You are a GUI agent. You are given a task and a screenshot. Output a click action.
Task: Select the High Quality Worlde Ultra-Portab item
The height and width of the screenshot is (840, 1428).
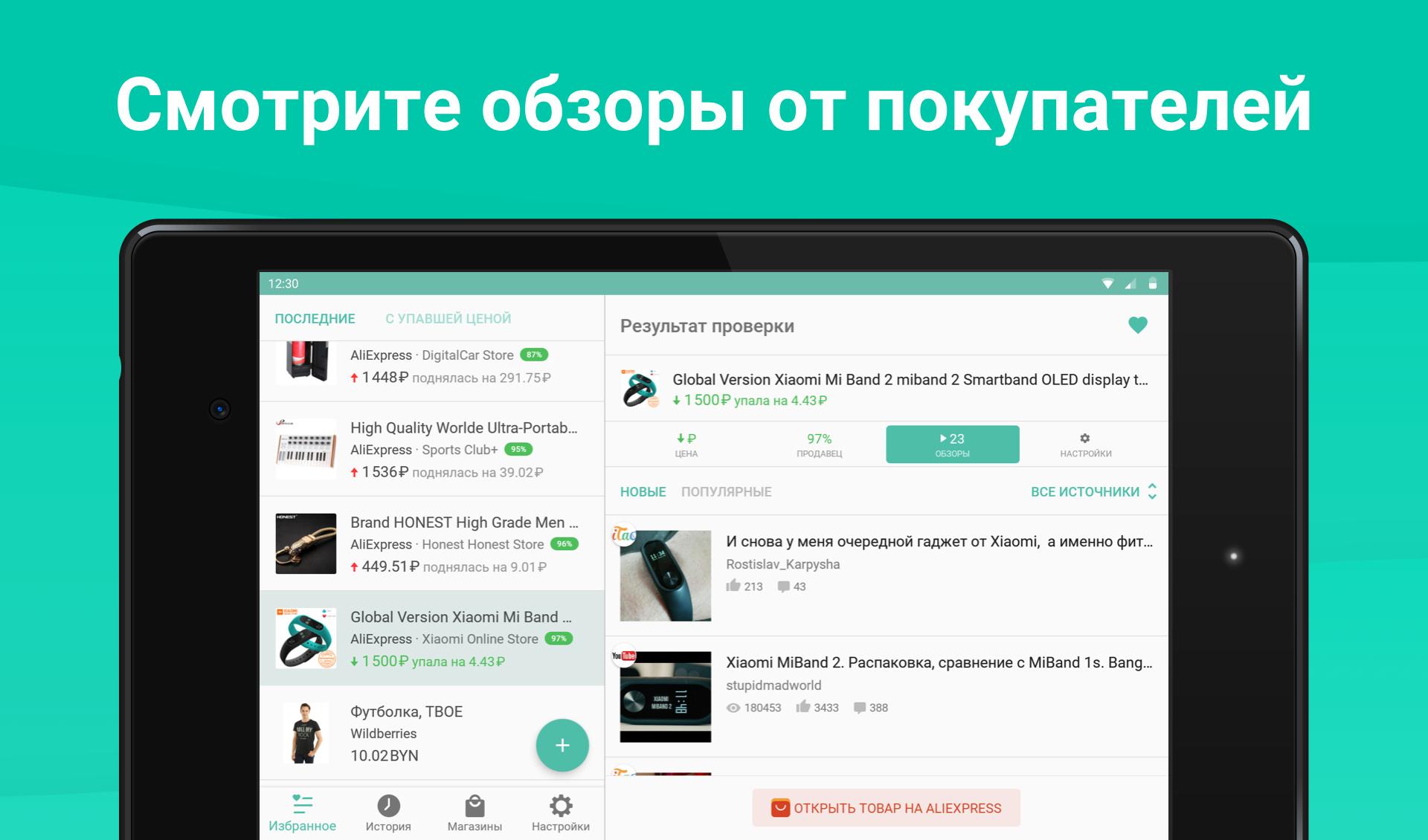[x=431, y=449]
